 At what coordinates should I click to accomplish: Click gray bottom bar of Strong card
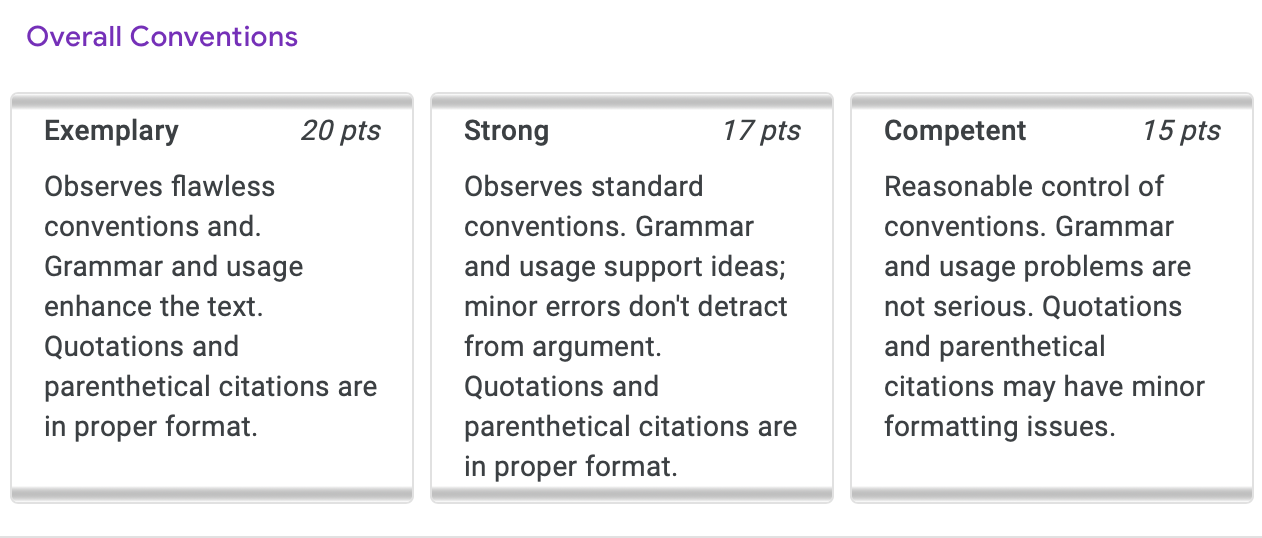[632, 494]
